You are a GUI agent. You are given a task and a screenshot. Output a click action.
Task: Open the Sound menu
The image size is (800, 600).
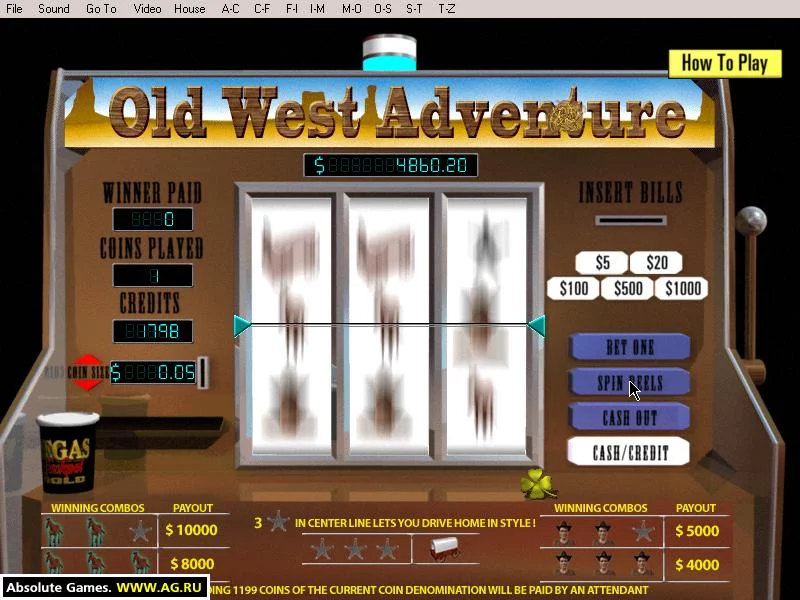coord(54,9)
